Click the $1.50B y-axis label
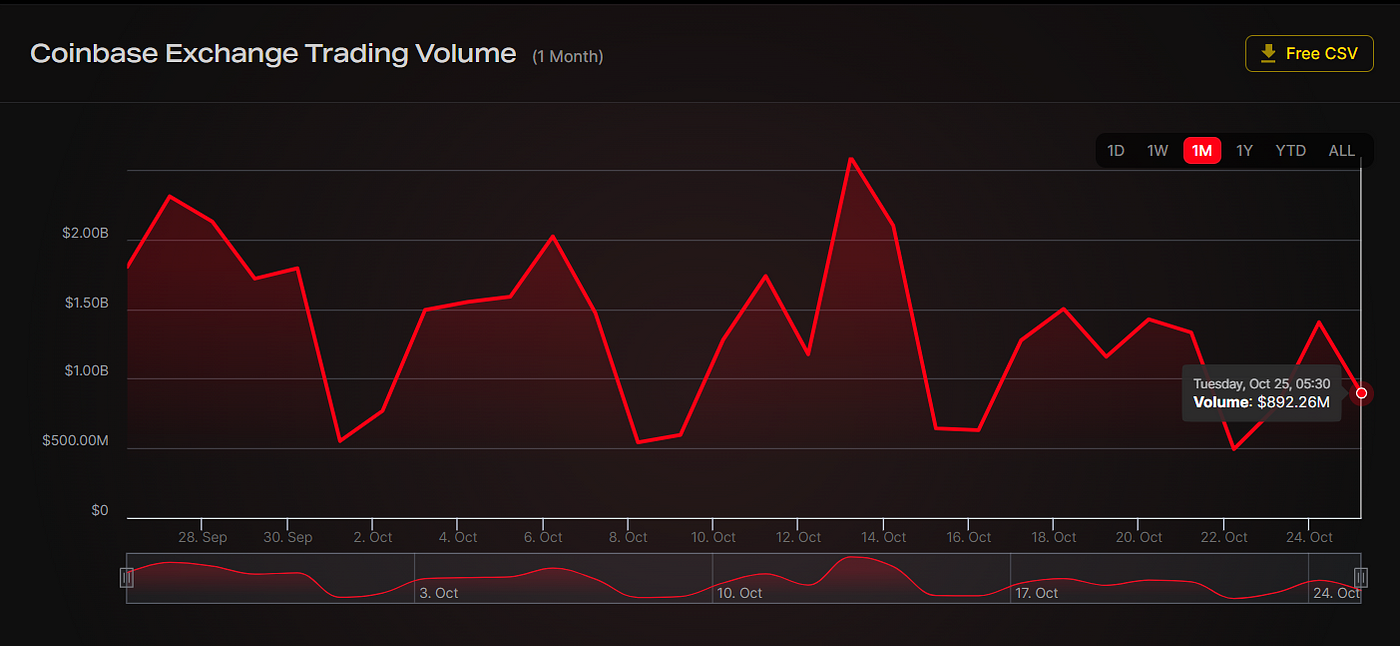Image resolution: width=1400 pixels, height=646 pixels. (x=86, y=302)
